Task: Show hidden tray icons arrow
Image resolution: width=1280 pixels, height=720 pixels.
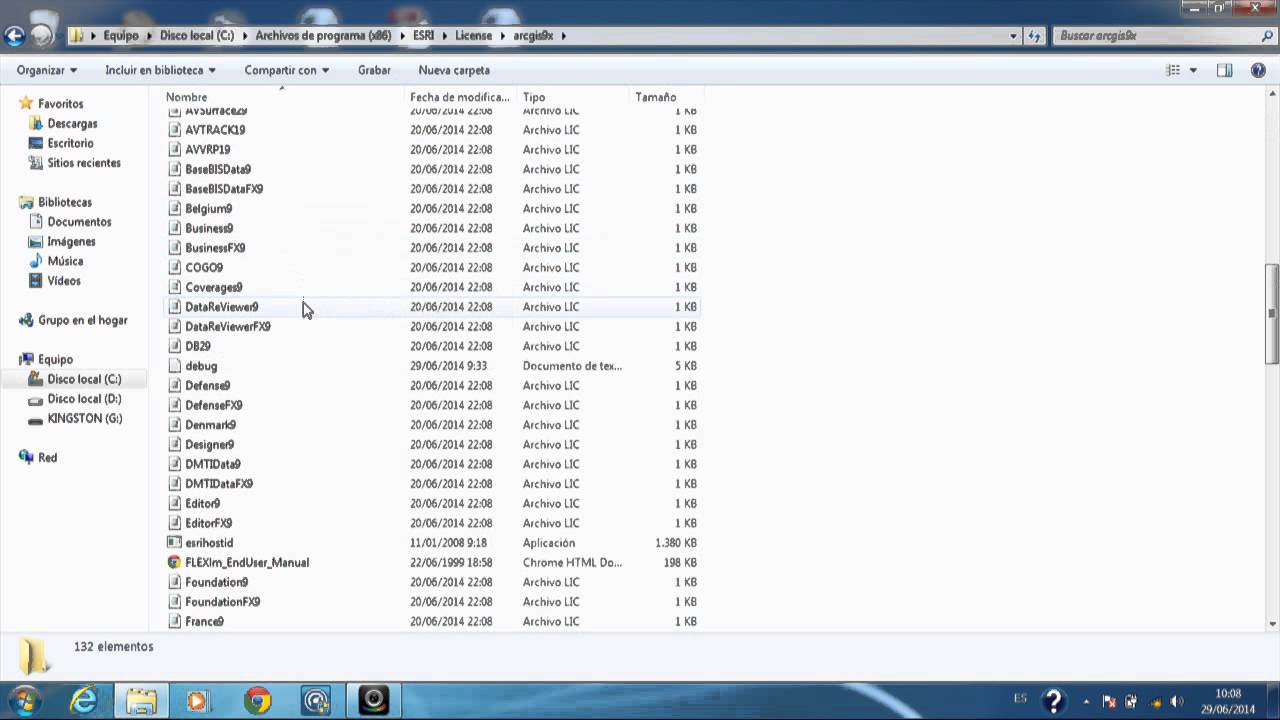Action: [x=1086, y=702]
